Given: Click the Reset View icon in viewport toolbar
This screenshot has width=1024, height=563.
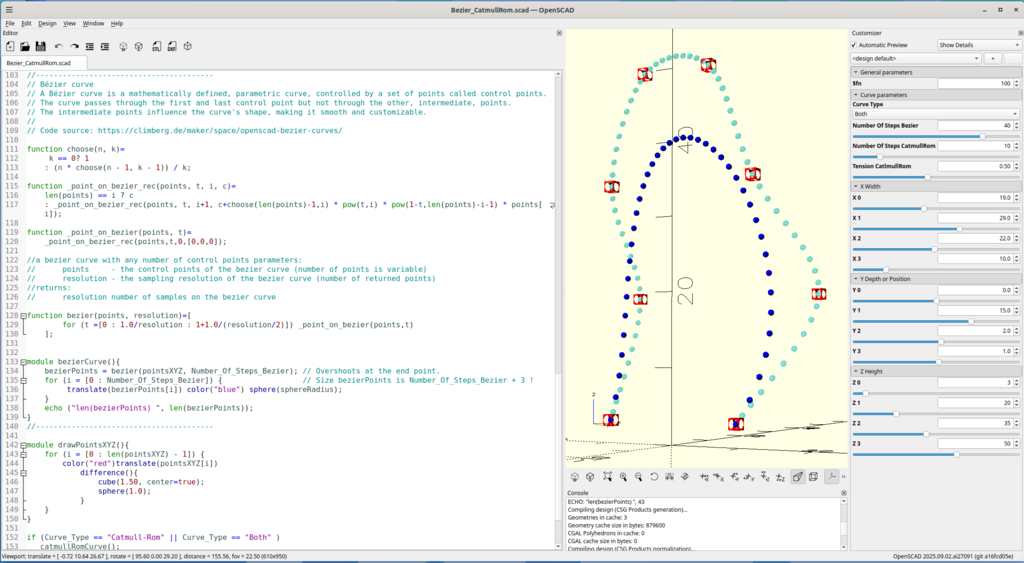Looking at the screenshot, I should tap(654, 477).
